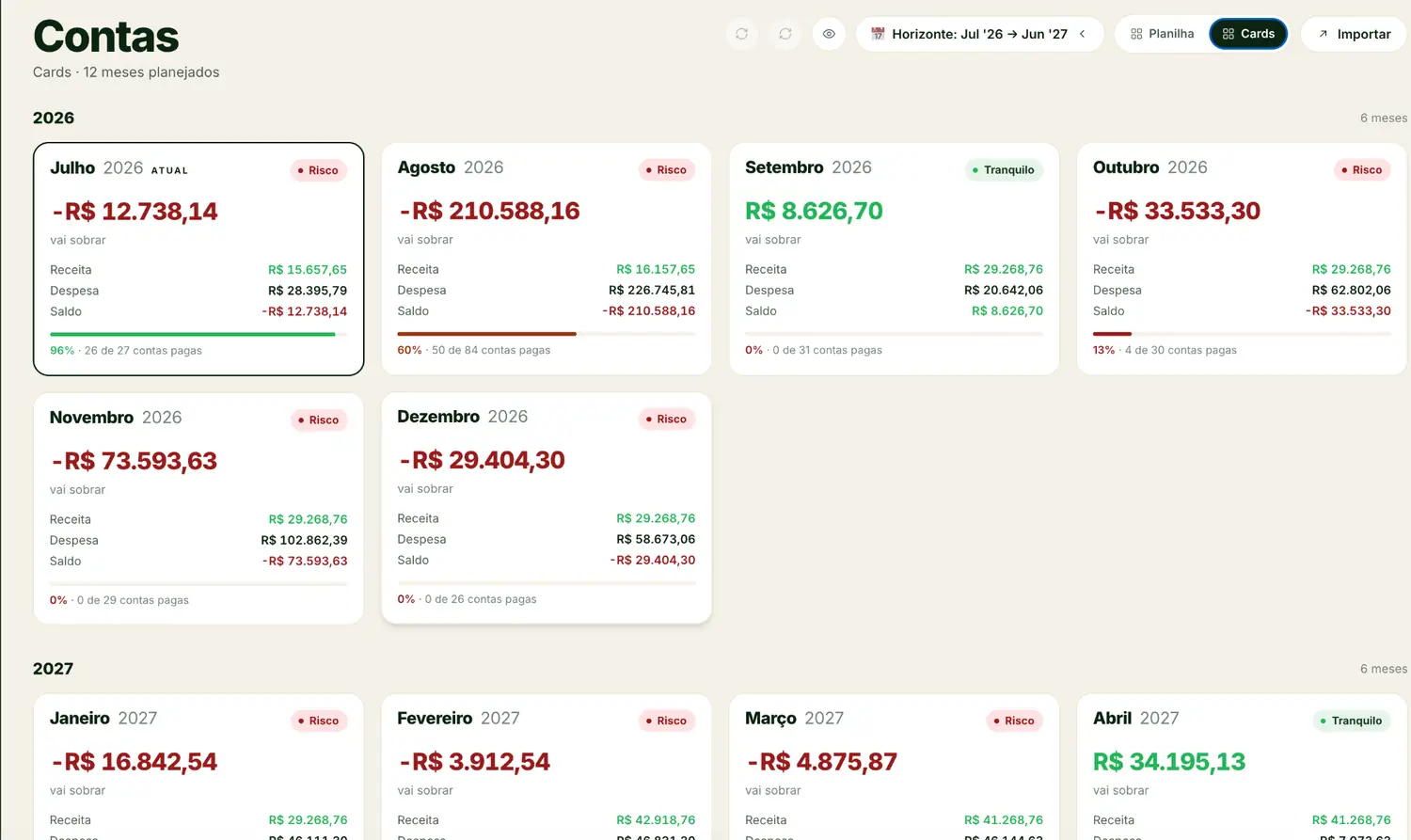The width and height of the screenshot is (1411, 840).
Task: Click the green 96% progress bar in Julho
Action: tap(193, 334)
